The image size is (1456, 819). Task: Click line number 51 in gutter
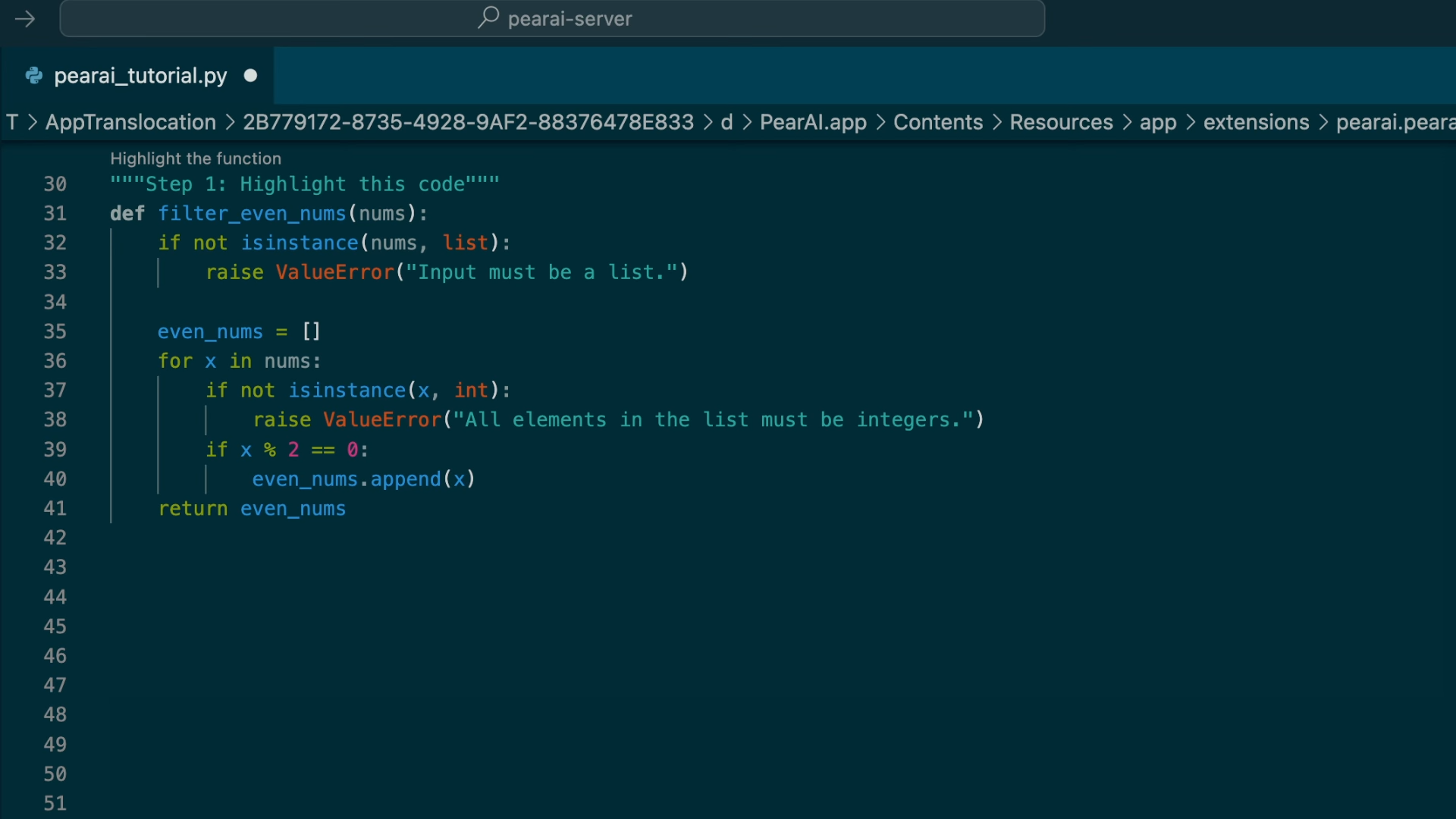[x=55, y=803]
